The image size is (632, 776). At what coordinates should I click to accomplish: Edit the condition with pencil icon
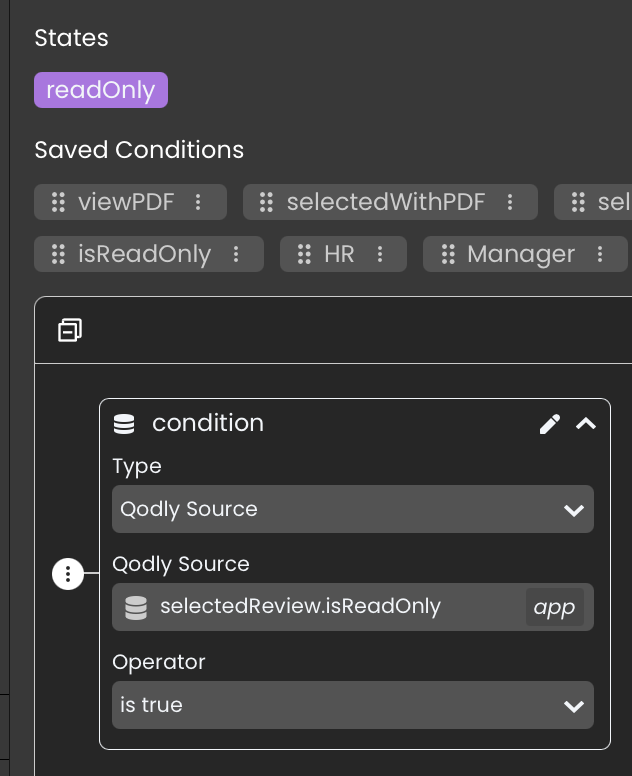point(549,424)
